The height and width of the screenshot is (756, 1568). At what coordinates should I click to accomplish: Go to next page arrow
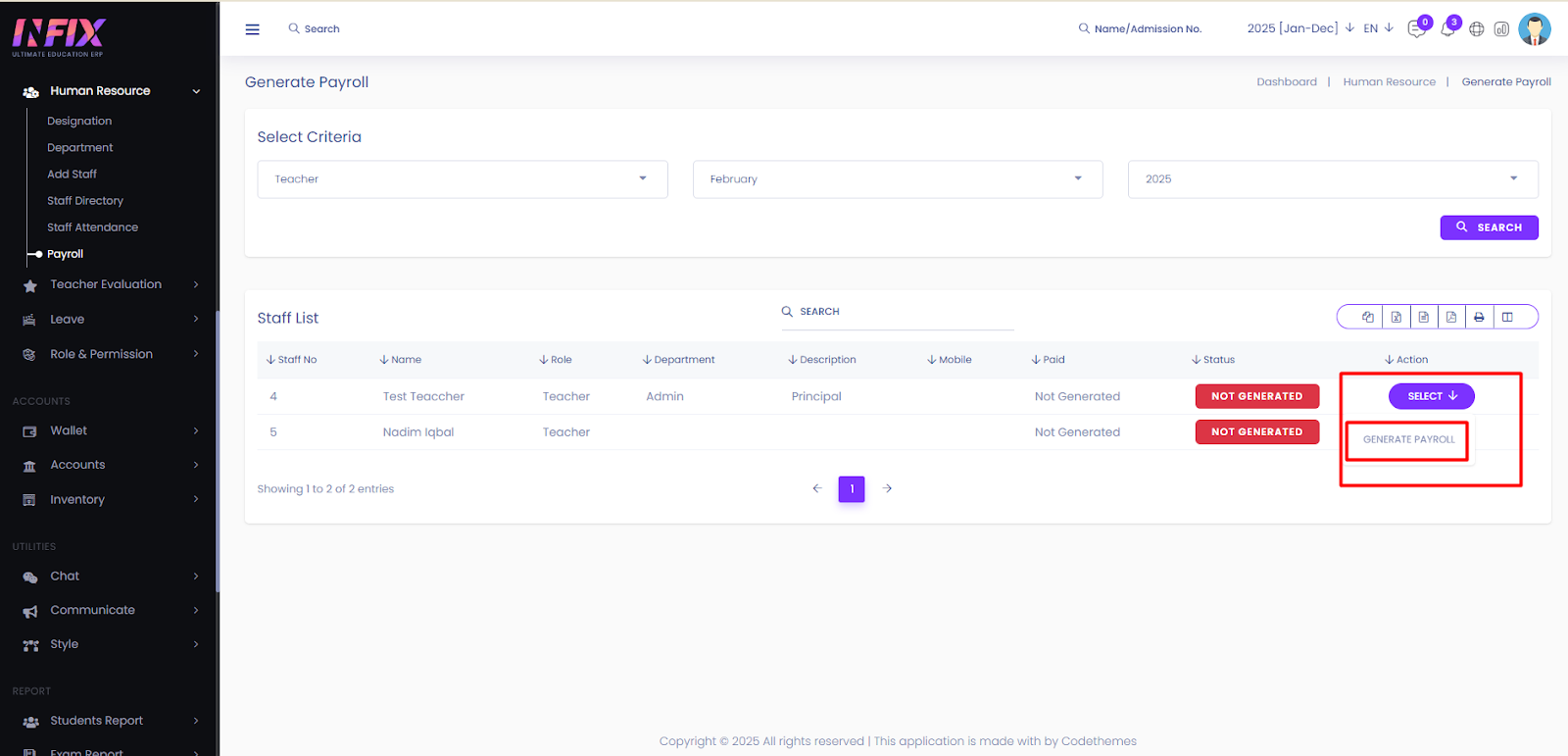887,488
